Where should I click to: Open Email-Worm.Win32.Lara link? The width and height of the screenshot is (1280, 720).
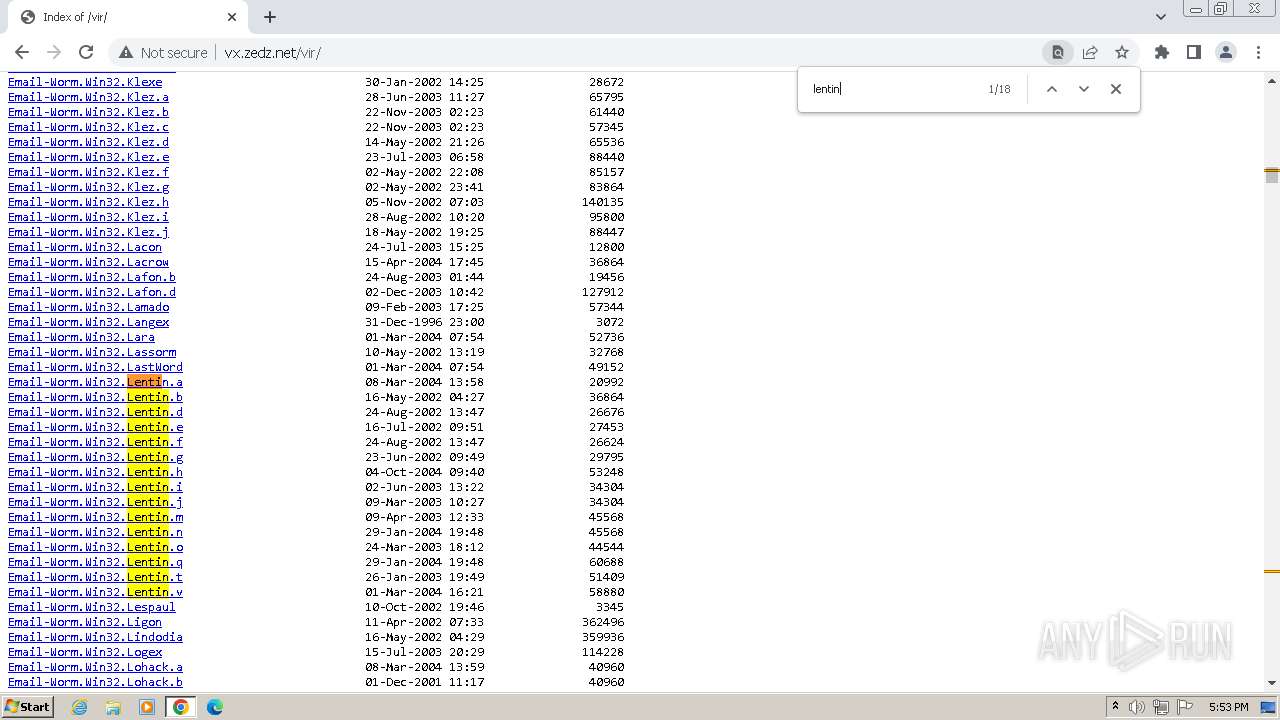point(81,337)
